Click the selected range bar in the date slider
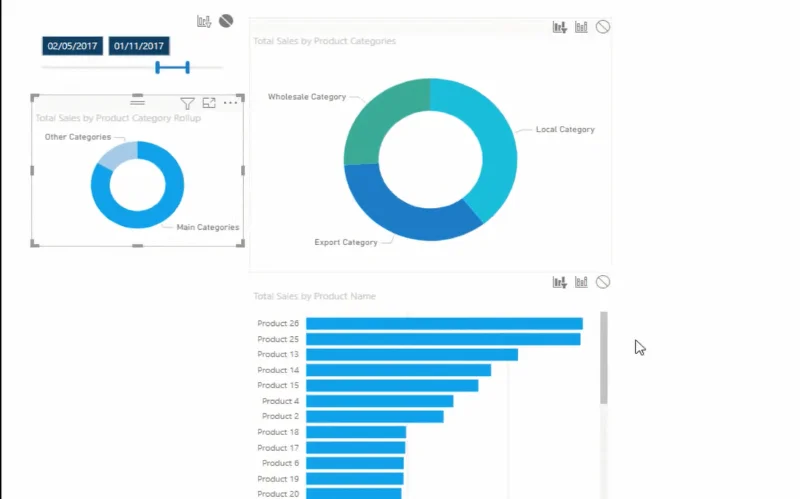This screenshot has width=800, height=499. tap(172, 67)
